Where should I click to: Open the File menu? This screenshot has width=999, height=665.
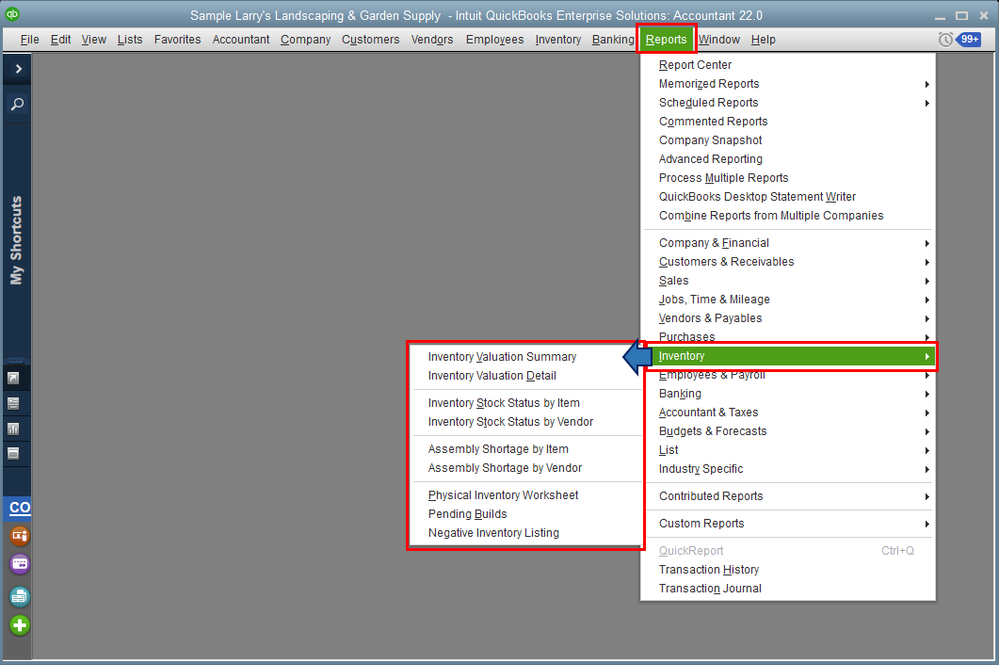29,39
